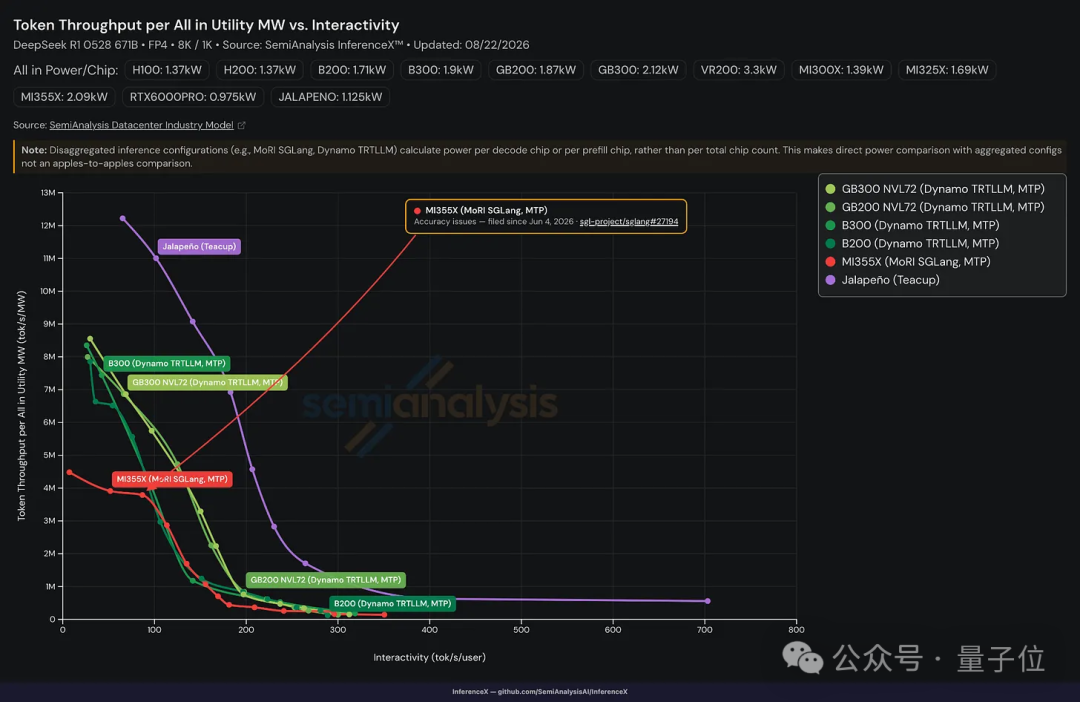Click the chart title Token Throughput per All in Utility MW
Image resolution: width=1080 pixels, height=702 pixels.
207,25
